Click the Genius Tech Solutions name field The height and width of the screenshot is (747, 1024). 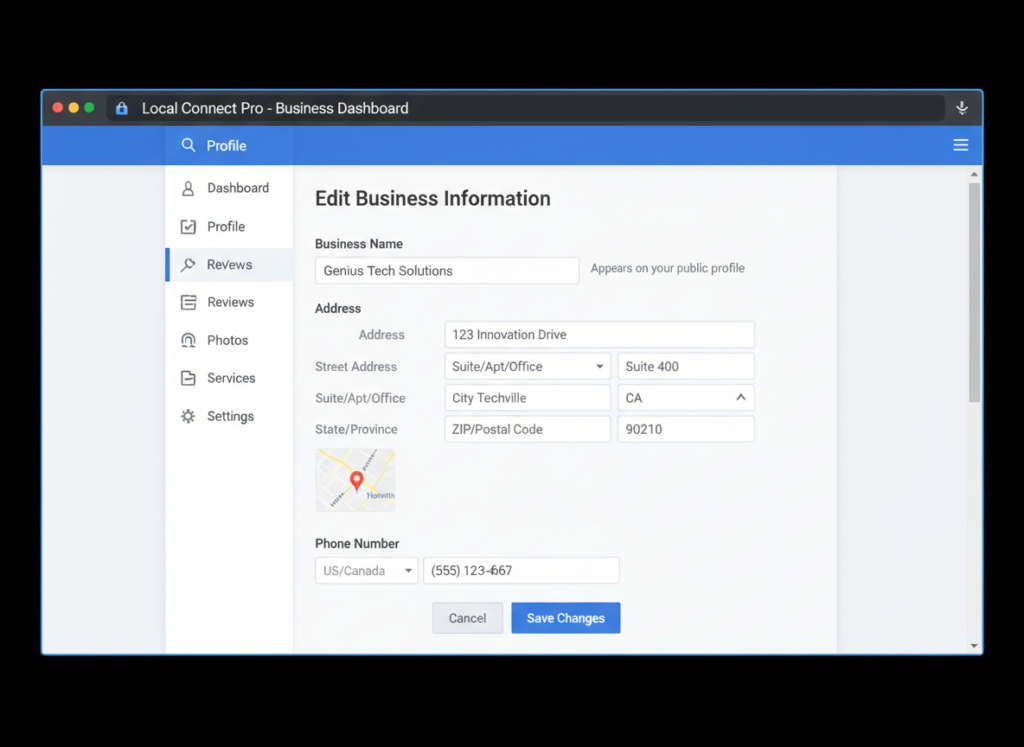[x=447, y=270]
